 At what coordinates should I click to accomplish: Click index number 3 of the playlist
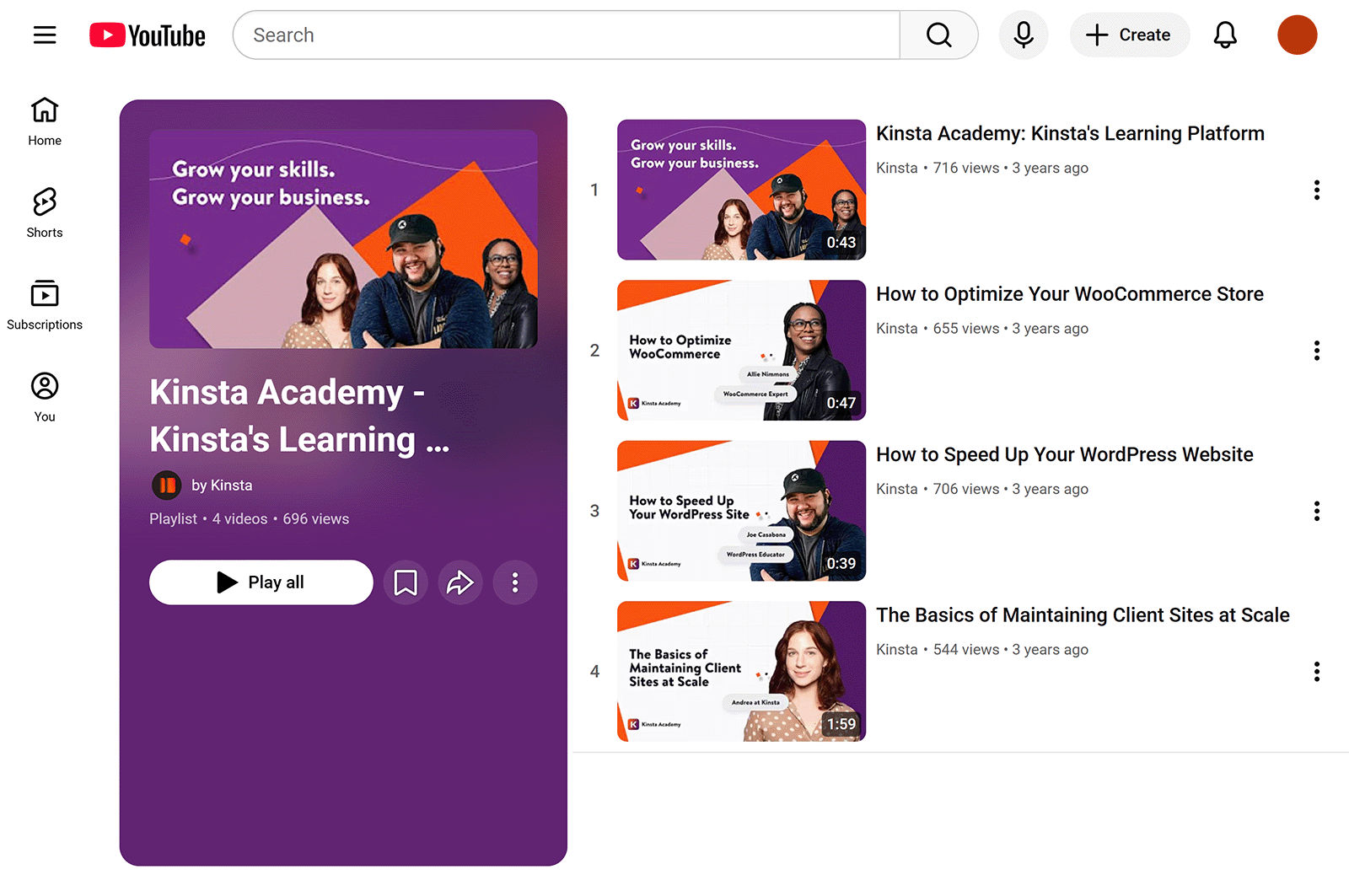594,511
